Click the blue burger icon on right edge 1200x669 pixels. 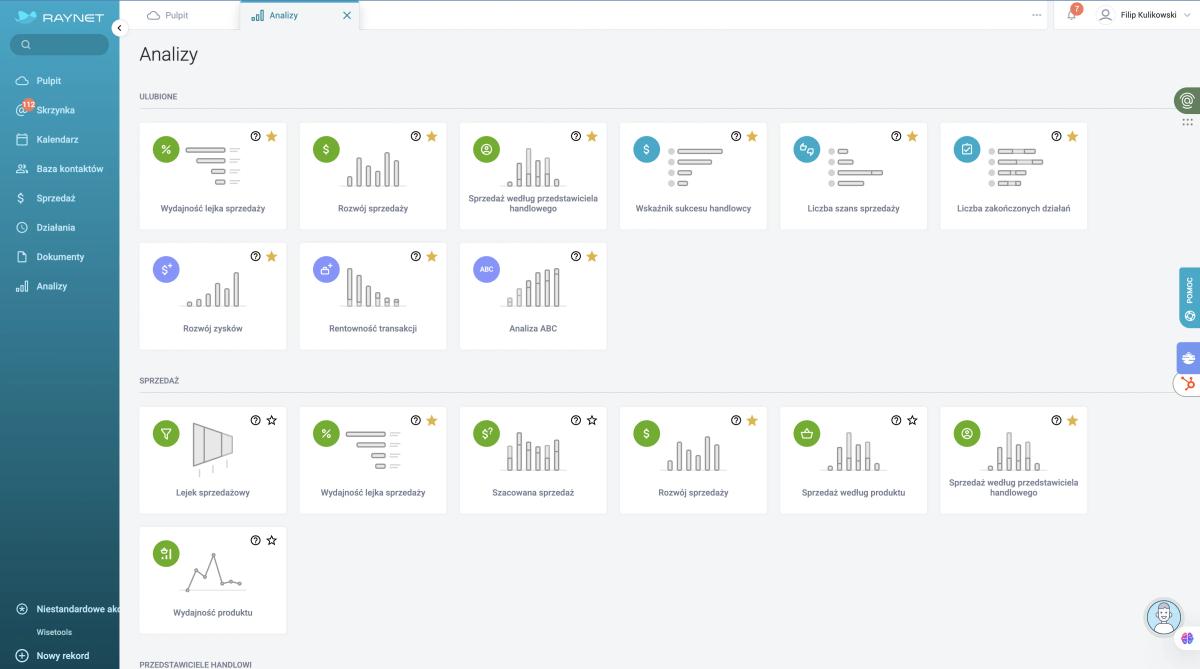(x=1189, y=357)
